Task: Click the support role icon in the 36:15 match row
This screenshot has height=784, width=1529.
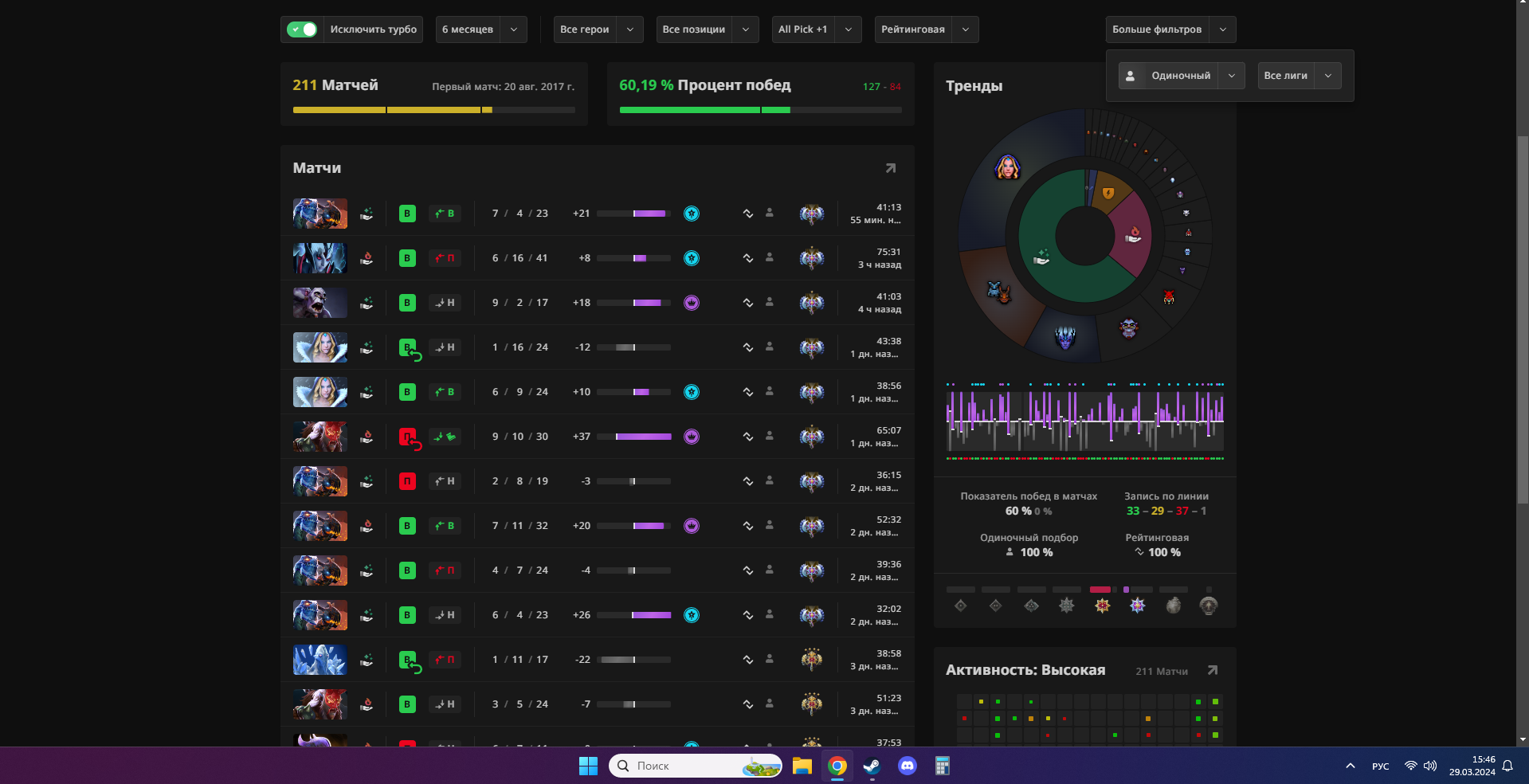Action: (x=367, y=481)
